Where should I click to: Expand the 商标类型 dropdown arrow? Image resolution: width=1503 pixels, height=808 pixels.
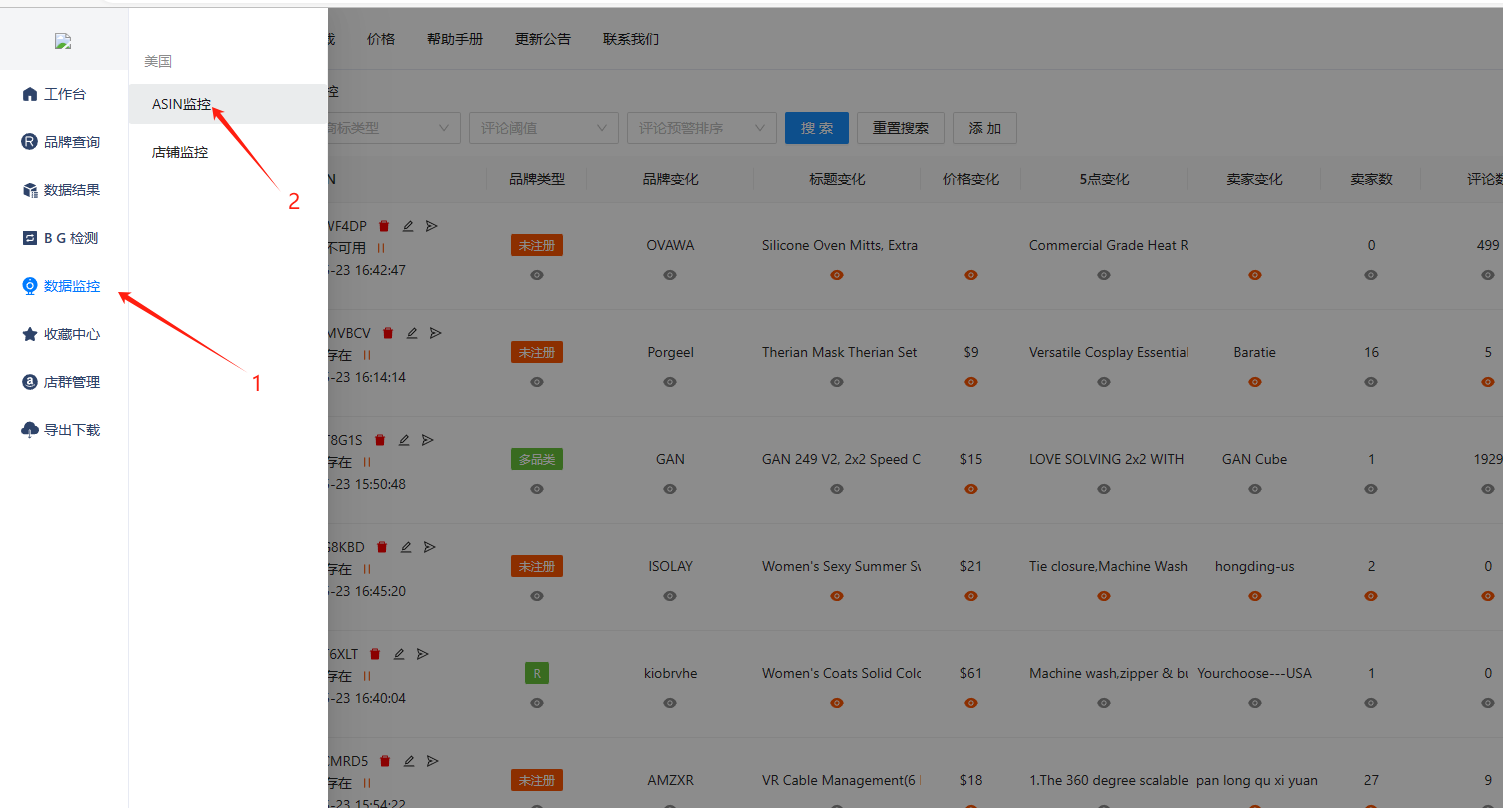click(444, 128)
